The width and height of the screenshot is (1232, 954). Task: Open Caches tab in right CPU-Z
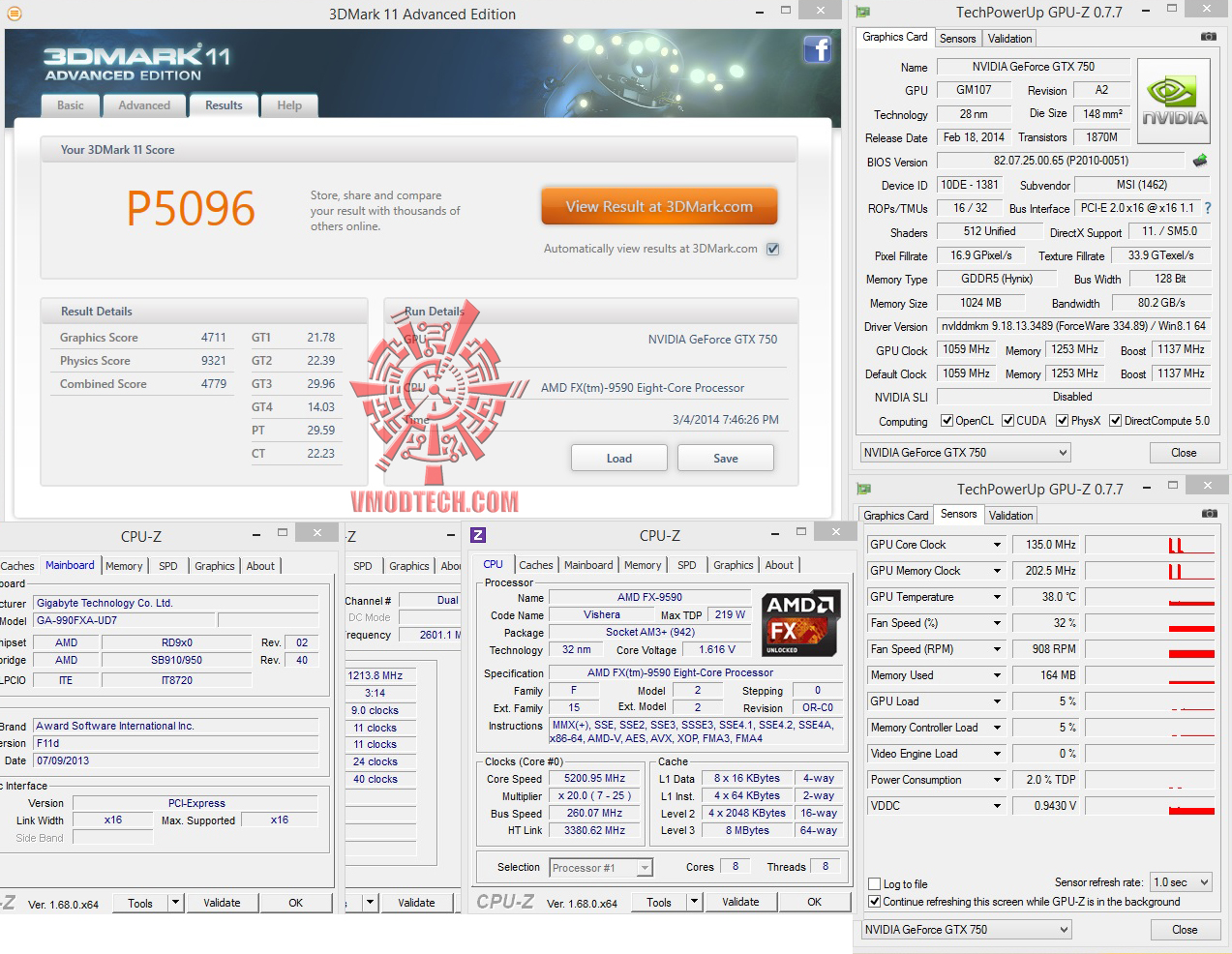coord(536,565)
